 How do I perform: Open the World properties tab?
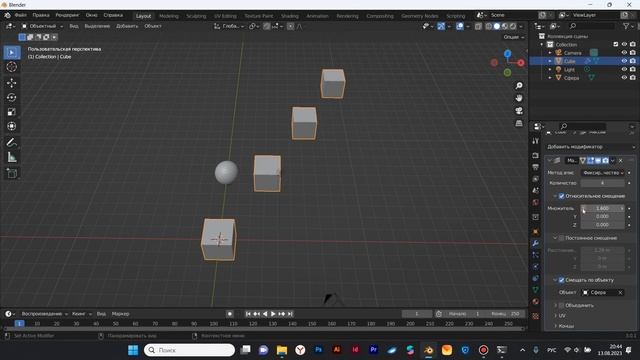pos(536,202)
